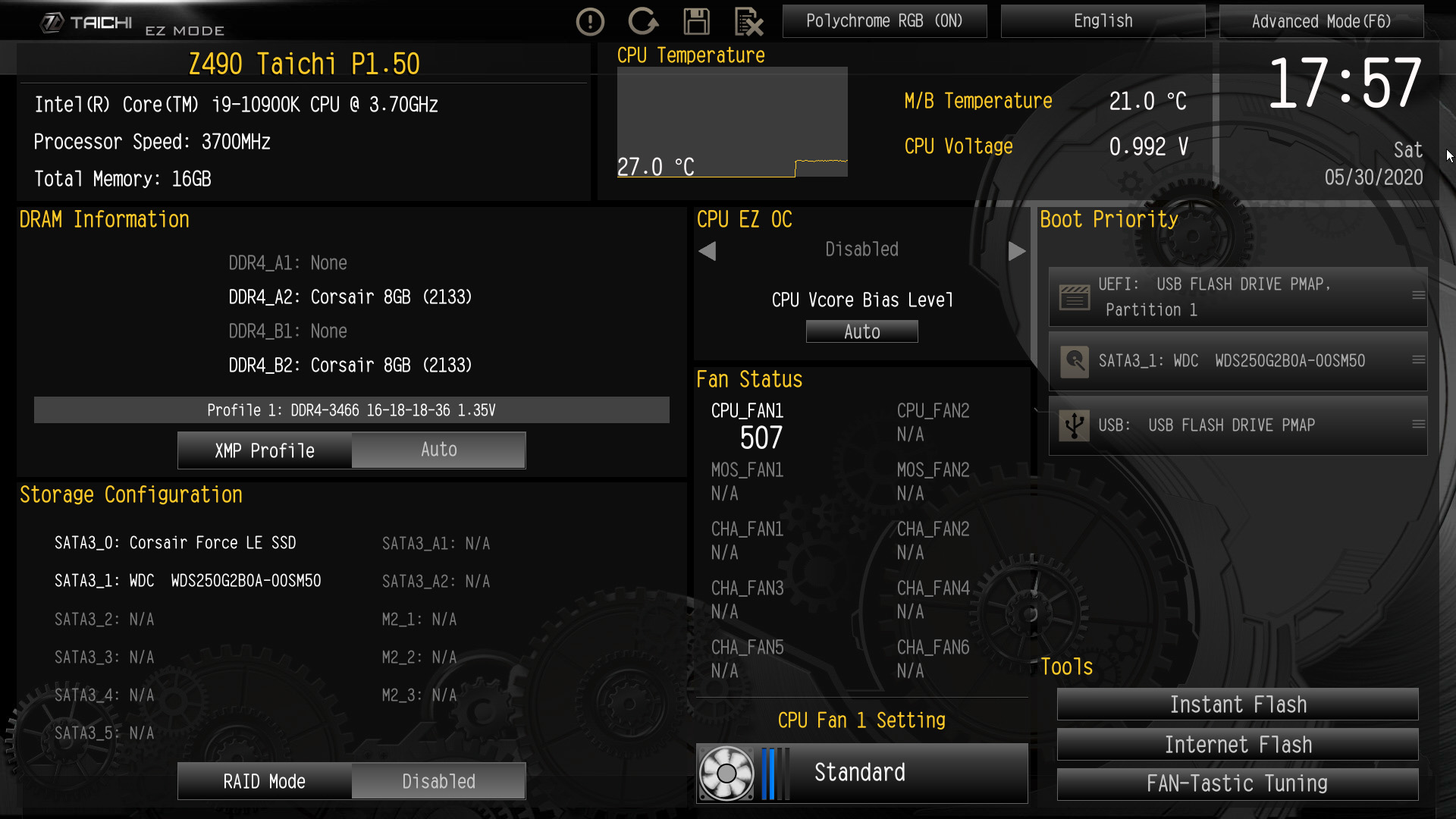Start Internet Flash
The height and width of the screenshot is (819, 1456).
coord(1237,744)
